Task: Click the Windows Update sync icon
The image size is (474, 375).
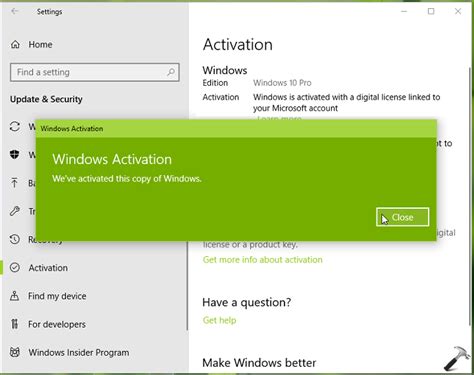Action: coord(15,127)
